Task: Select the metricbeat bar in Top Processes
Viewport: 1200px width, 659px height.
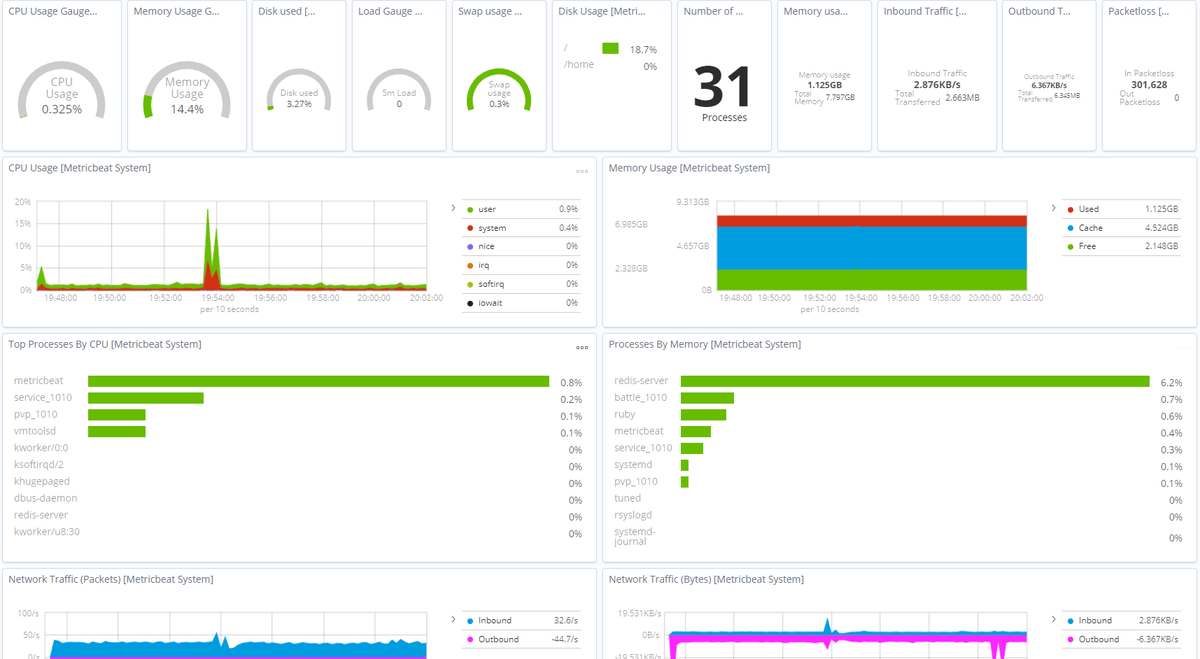Action: 319,381
